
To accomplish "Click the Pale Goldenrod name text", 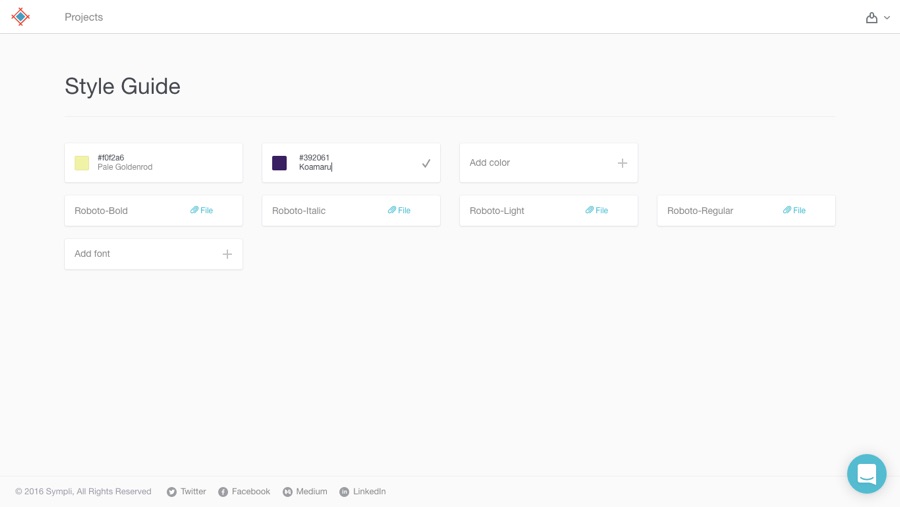I will [125, 167].
